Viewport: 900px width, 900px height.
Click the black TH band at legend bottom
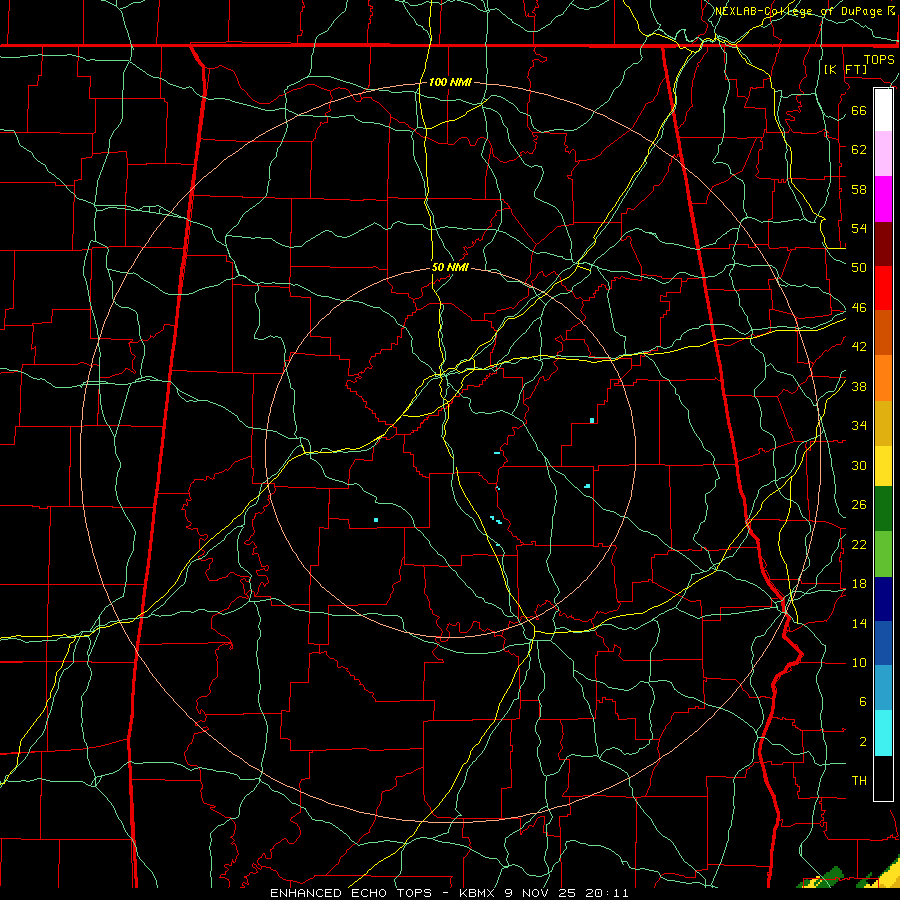point(883,778)
